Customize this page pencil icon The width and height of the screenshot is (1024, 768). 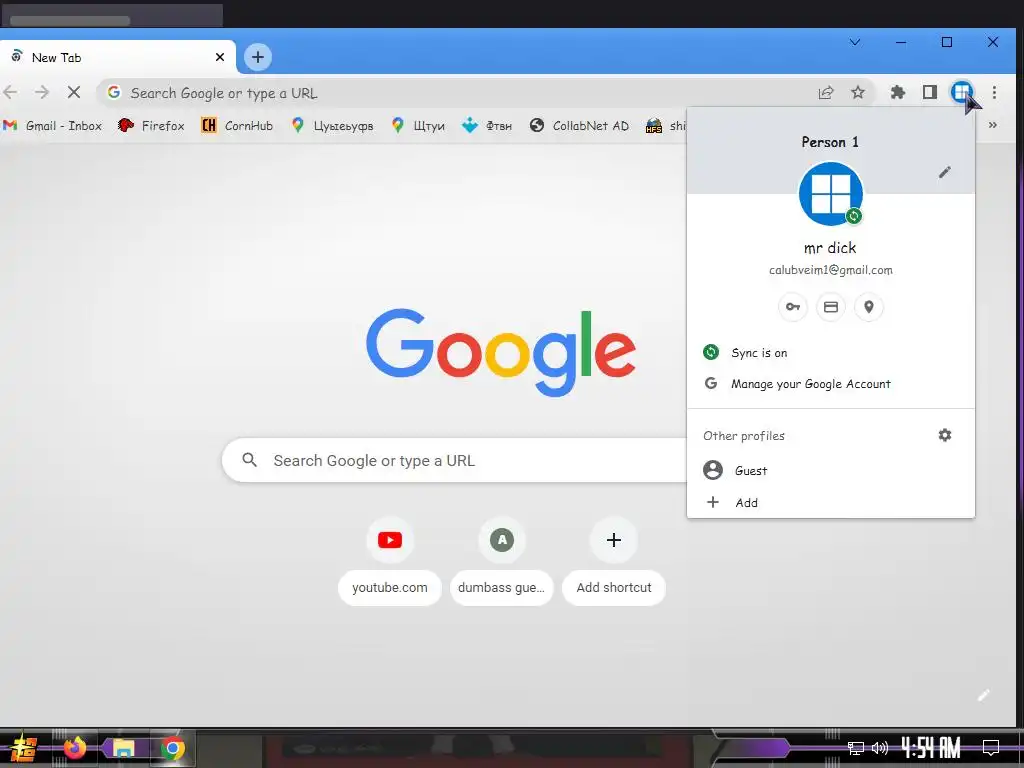click(x=984, y=696)
